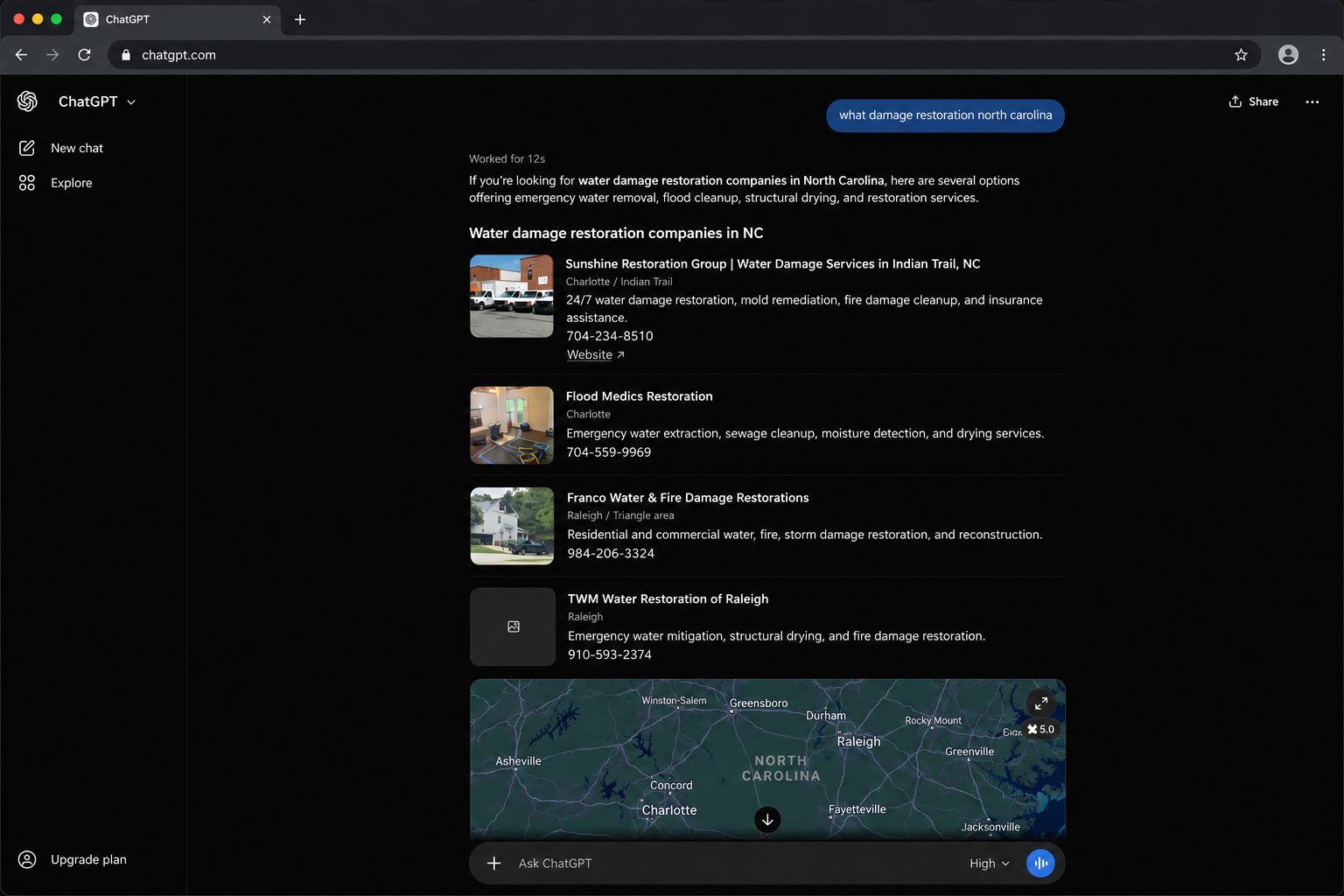The height and width of the screenshot is (896, 1344).
Task: Click Franco Water & Fire Damage Restorations title
Action: click(x=688, y=498)
